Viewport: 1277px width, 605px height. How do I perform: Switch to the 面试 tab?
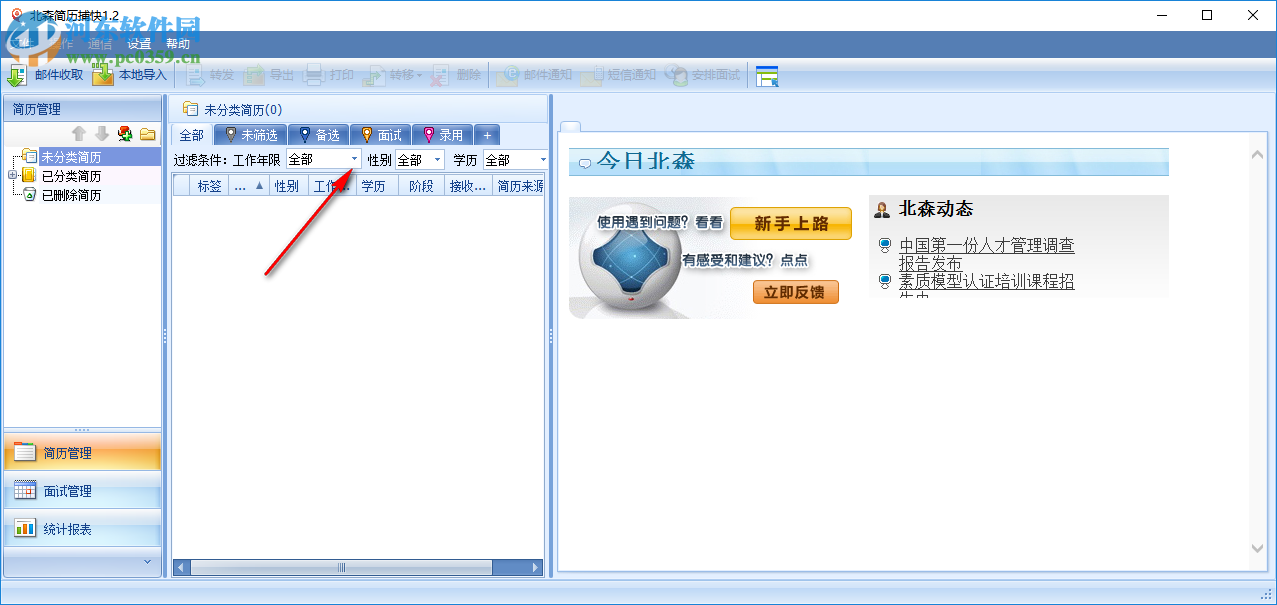pyautogui.click(x=381, y=135)
